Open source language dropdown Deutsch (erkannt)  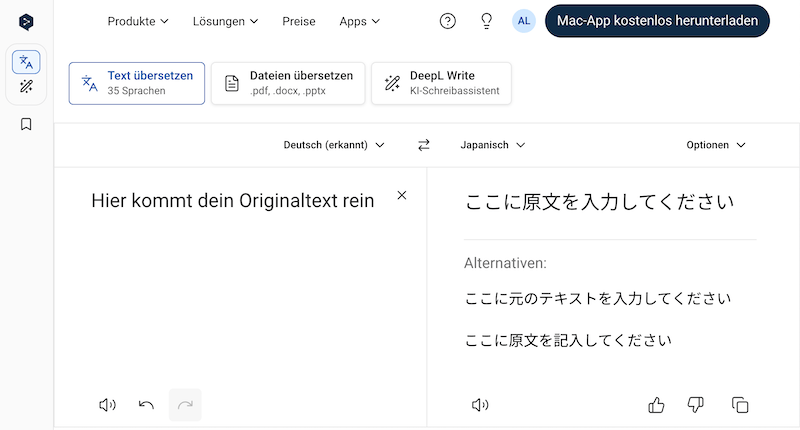point(334,145)
